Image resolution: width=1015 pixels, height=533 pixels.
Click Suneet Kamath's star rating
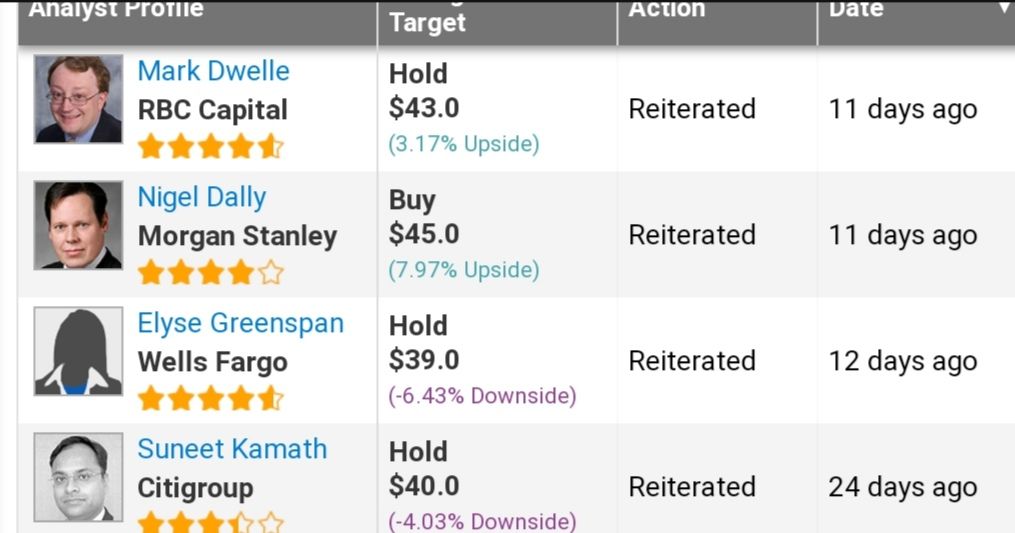[x=210, y=522]
